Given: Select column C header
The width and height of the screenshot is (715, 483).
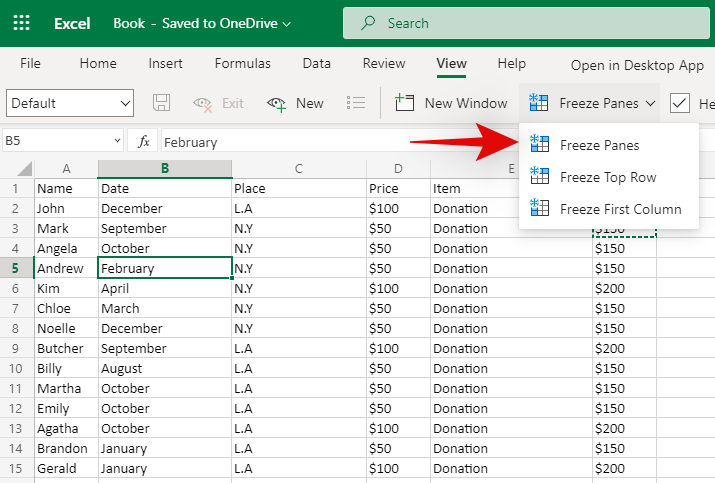Looking at the screenshot, I should (298, 168).
